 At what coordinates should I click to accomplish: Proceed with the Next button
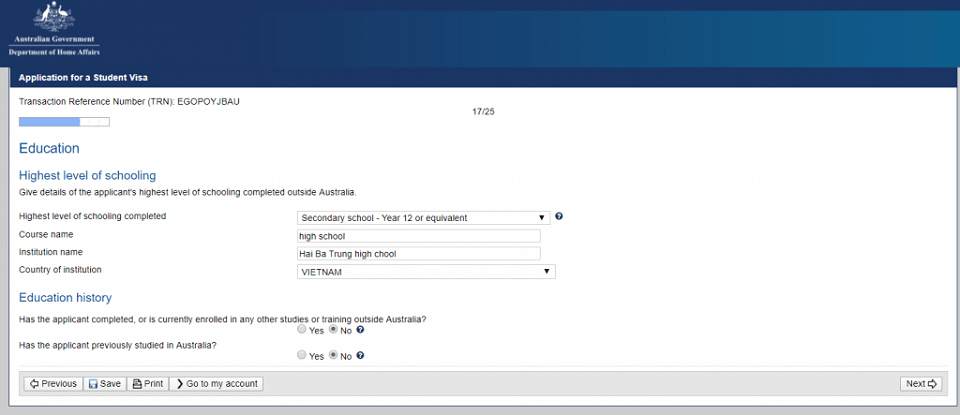(x=920, y=383)
